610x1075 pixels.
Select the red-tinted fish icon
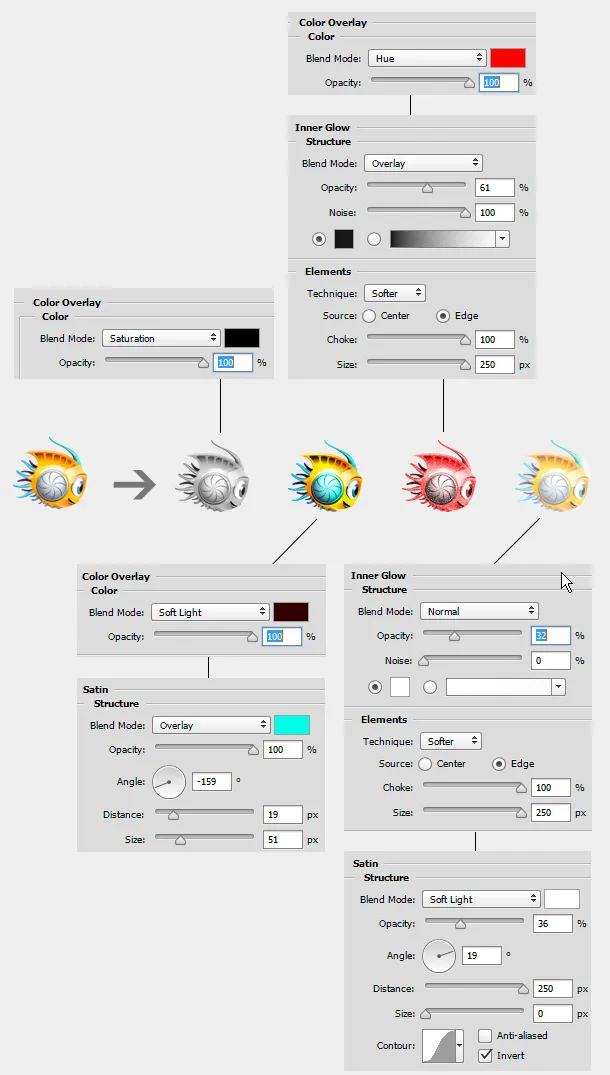click(x=440, y=478)
